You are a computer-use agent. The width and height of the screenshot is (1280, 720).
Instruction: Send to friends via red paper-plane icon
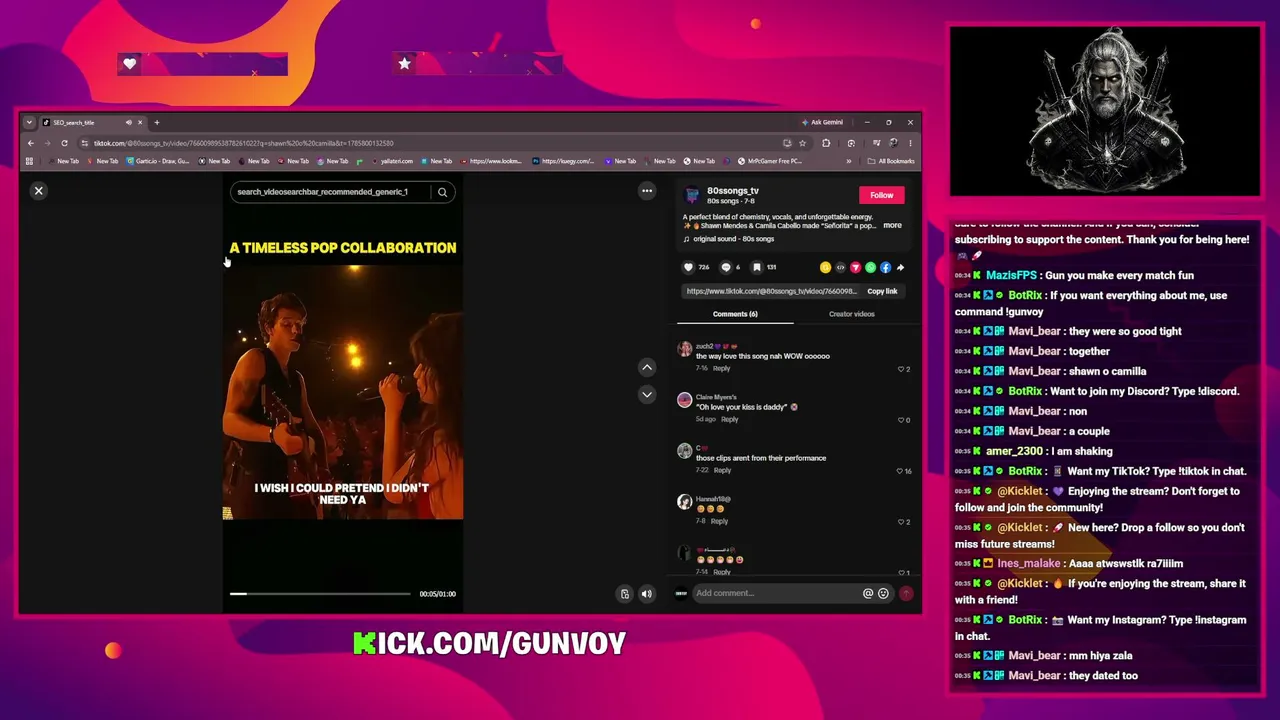click(855, 267)
